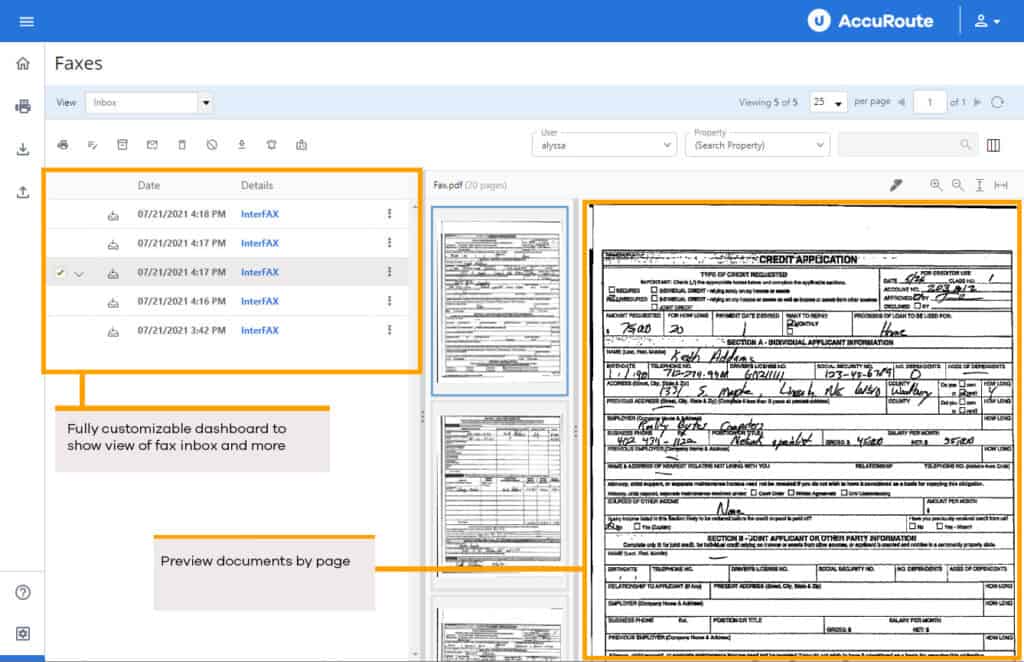This screenshot has height=662, width=1024.
Task: Zoom in on the fax preview
Action: (936, 185)
